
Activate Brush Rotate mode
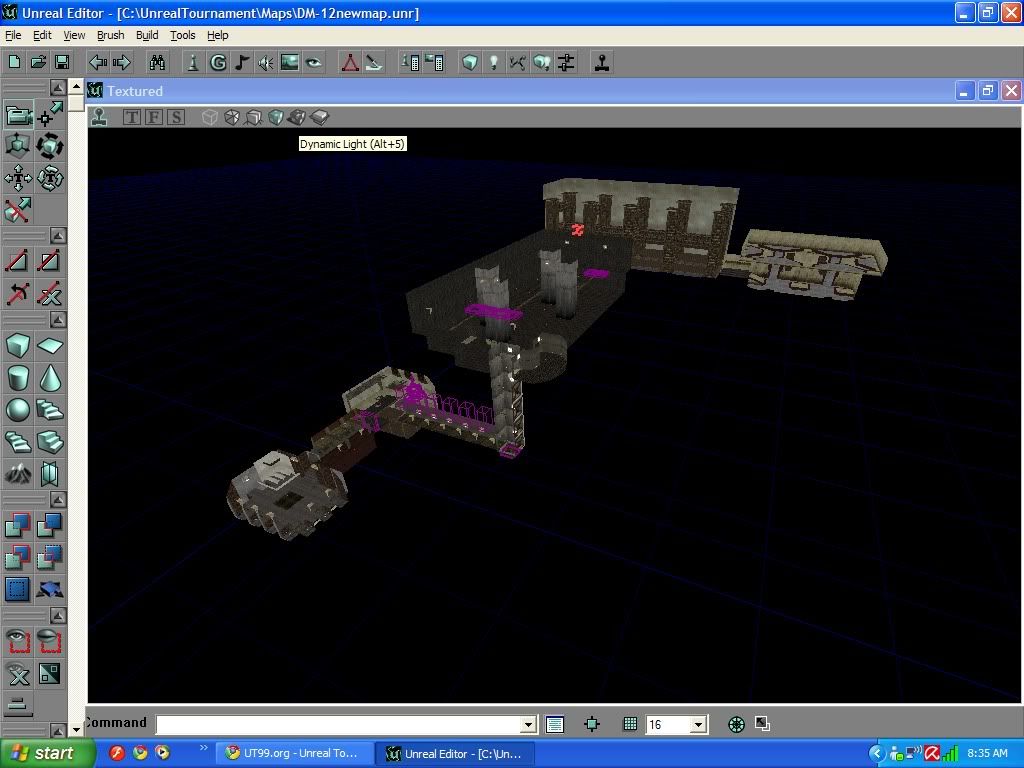click(x=50, y=146)
